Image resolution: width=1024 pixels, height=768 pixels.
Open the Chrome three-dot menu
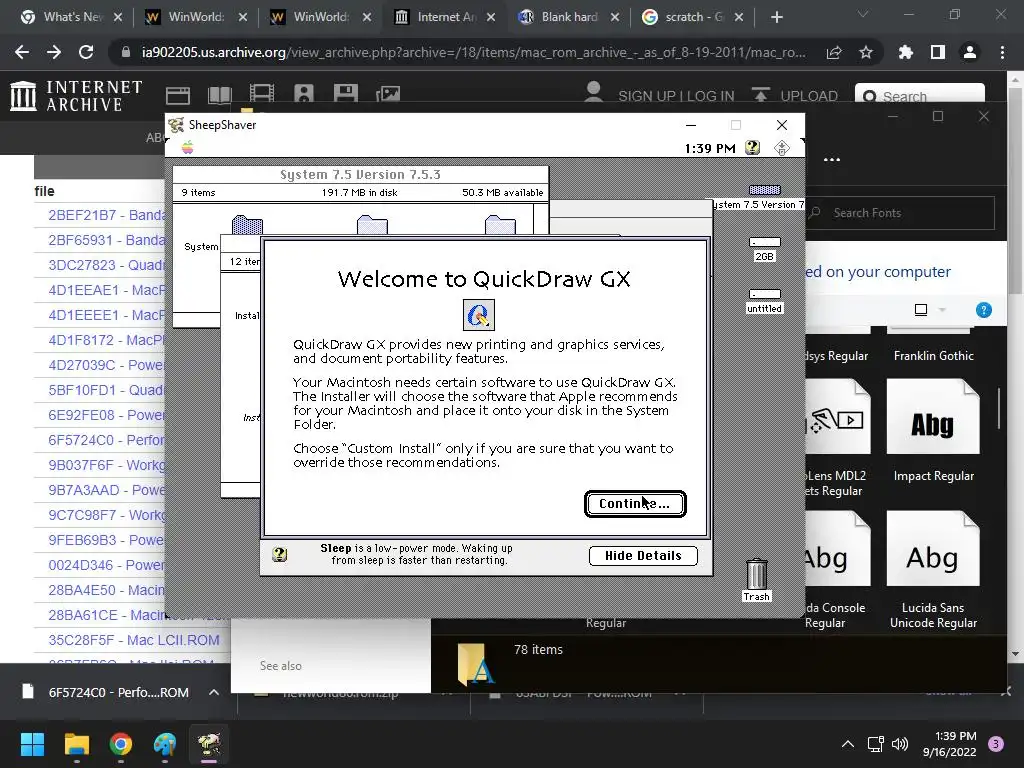click(x=1002, y=52)
